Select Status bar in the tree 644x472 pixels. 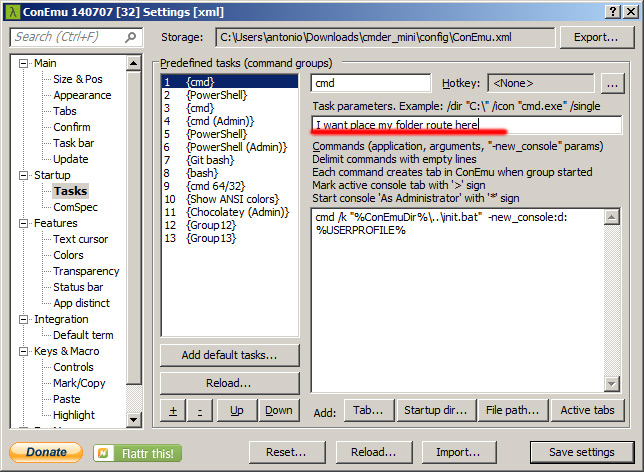point(78,288)
